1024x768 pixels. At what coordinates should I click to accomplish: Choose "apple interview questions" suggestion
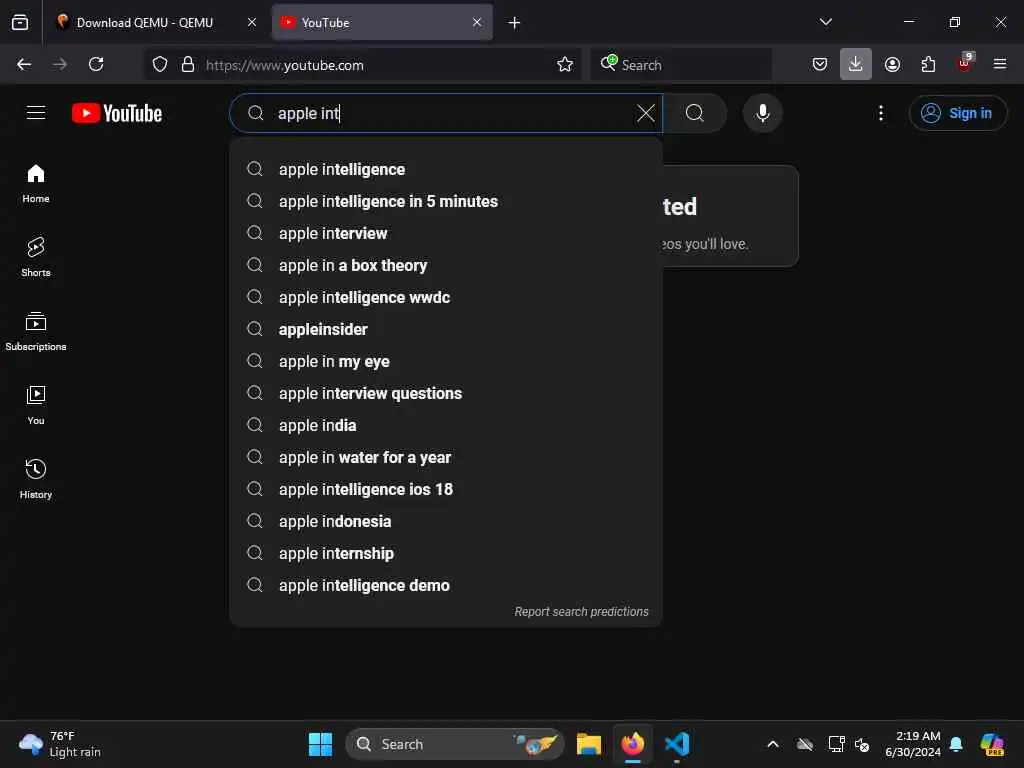point(446,393)
